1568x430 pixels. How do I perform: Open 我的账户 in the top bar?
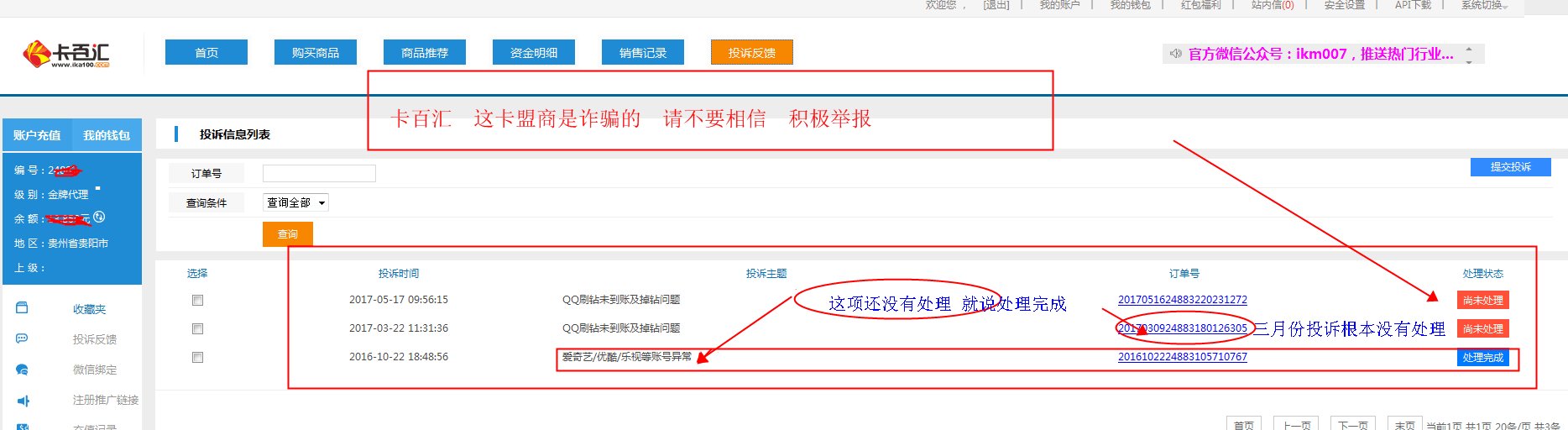1059,5
